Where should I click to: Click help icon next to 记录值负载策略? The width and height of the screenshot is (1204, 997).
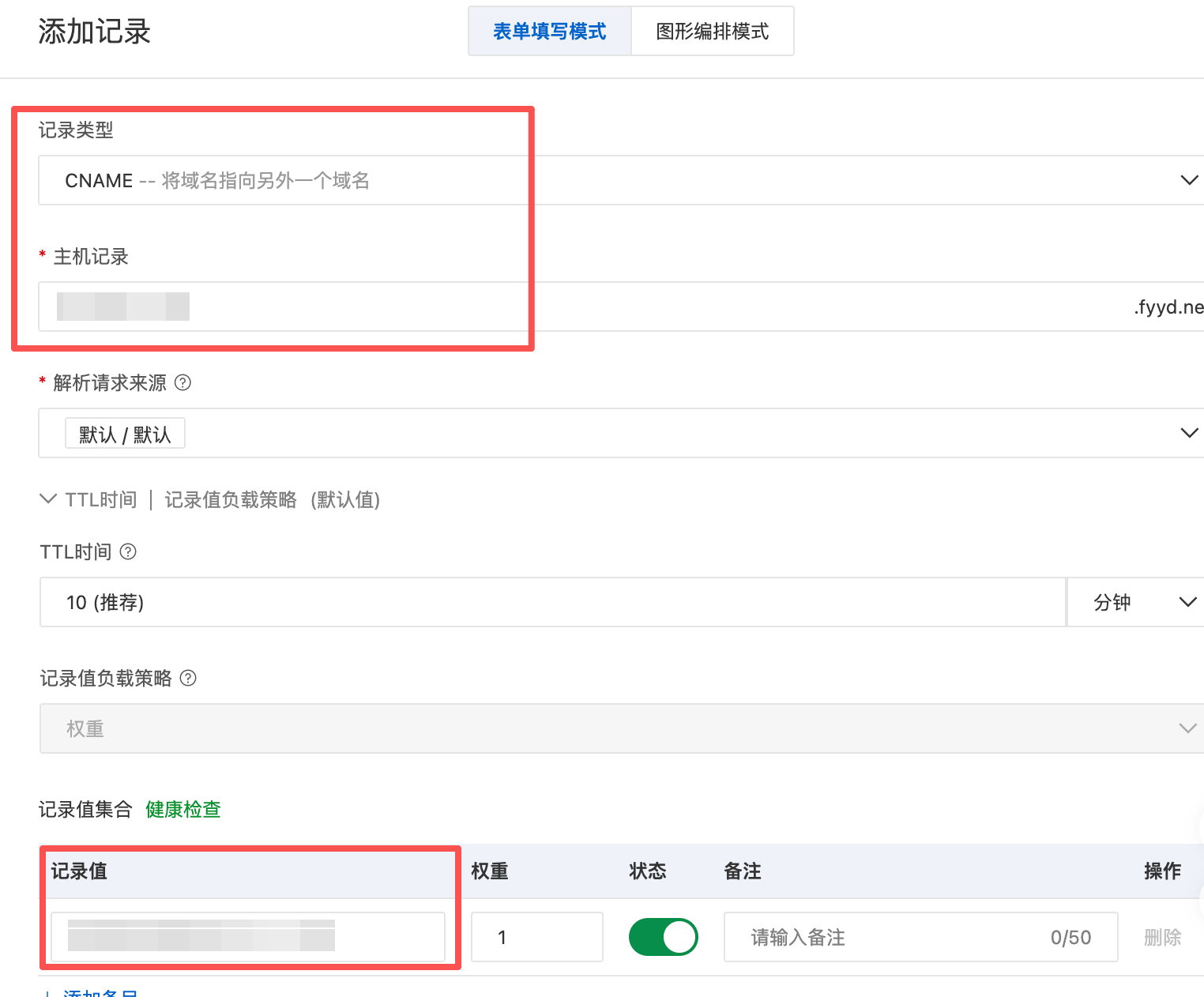(188, 679)
